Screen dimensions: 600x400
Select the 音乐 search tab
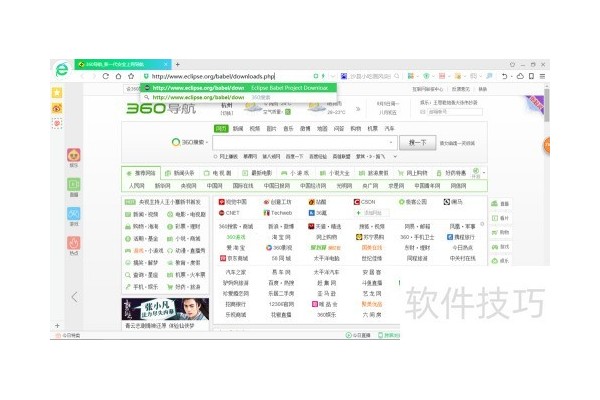[x=288, y=129]
